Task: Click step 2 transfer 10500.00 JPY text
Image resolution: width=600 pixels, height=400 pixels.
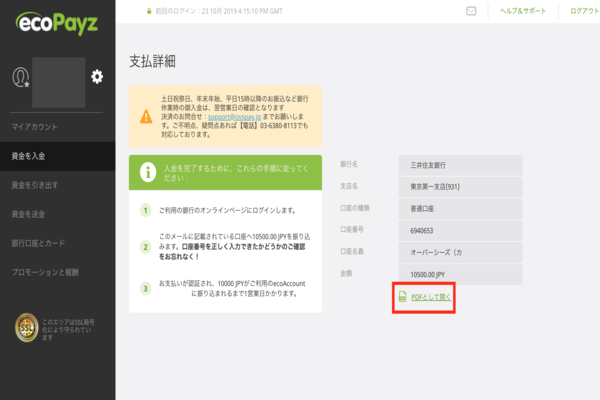Action: pyautogui.click(x=235, y=247)
